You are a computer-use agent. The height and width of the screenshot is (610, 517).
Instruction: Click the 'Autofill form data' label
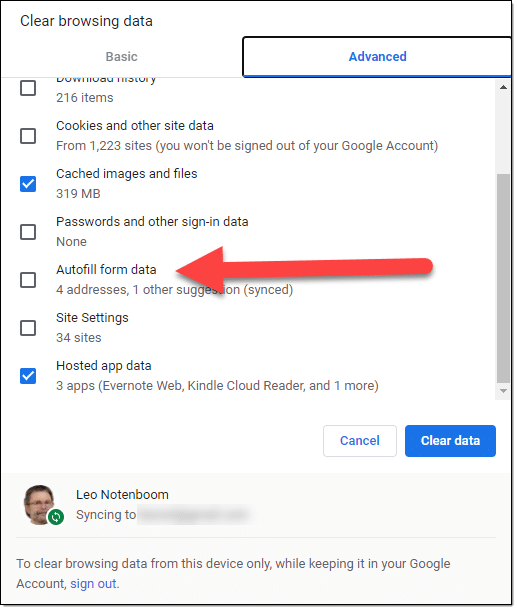[107, 270]
